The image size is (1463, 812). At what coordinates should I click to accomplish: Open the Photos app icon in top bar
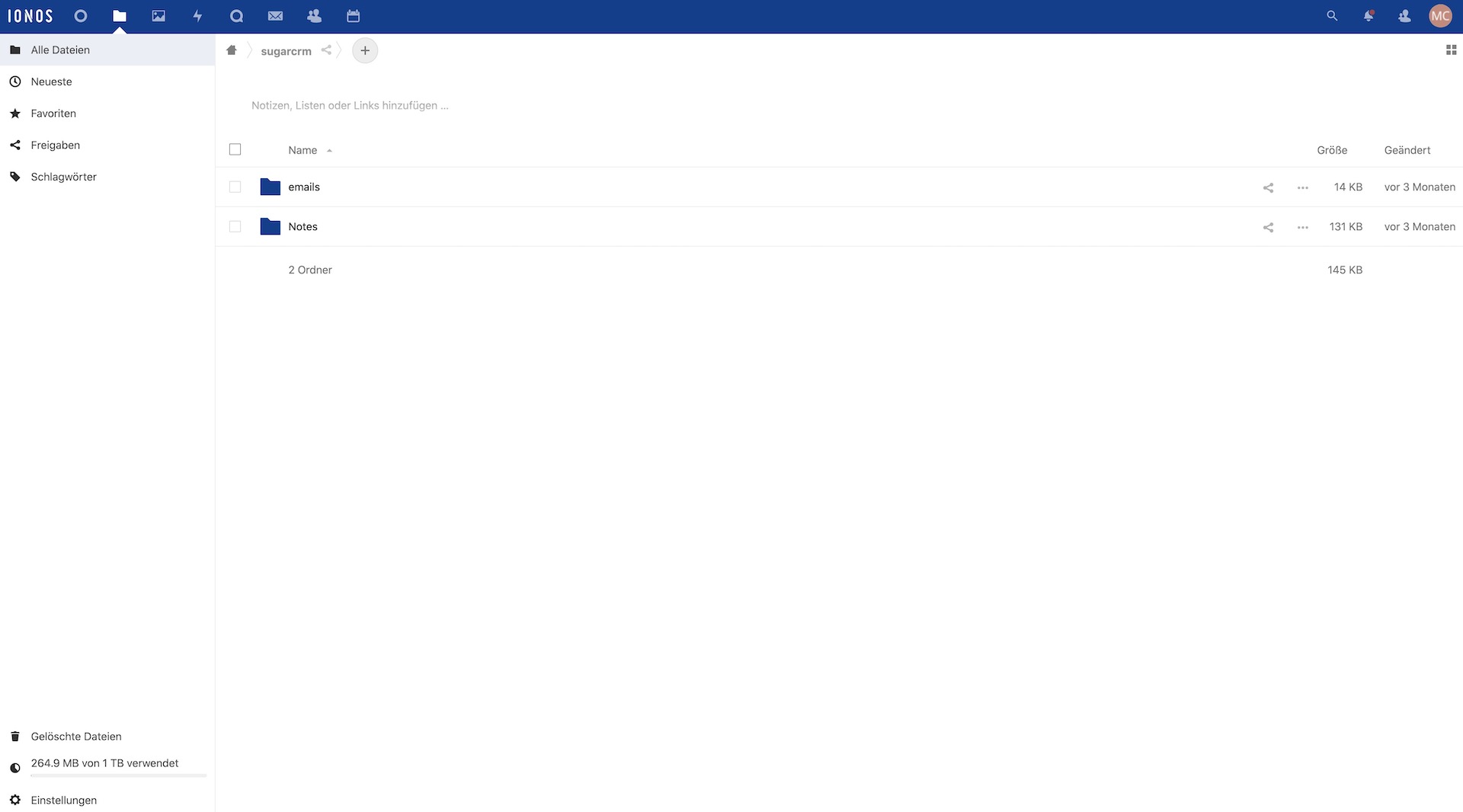click(x=158, y=16)
